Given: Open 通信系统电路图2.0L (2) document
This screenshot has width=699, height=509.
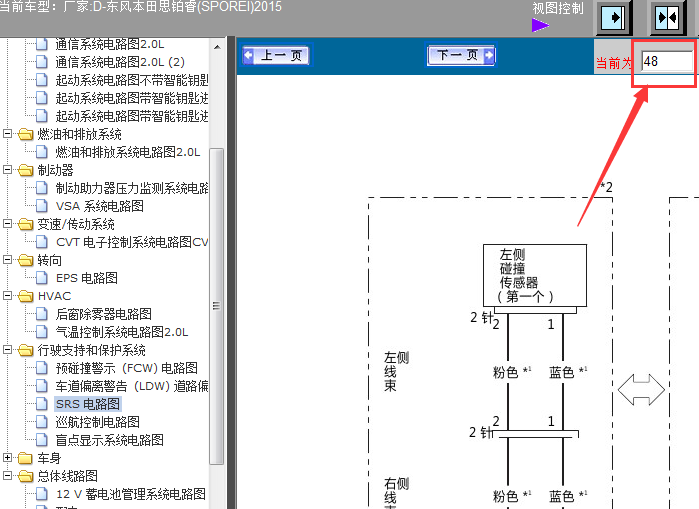Looking at the screenshot, I should (120, 62).
